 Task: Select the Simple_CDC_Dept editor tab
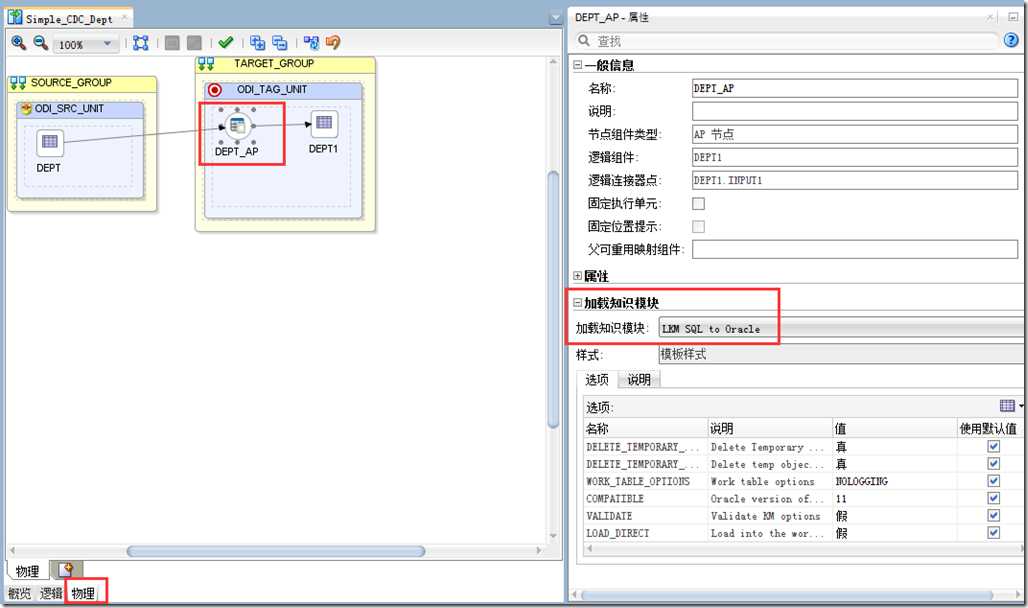[x=69, y=19]
